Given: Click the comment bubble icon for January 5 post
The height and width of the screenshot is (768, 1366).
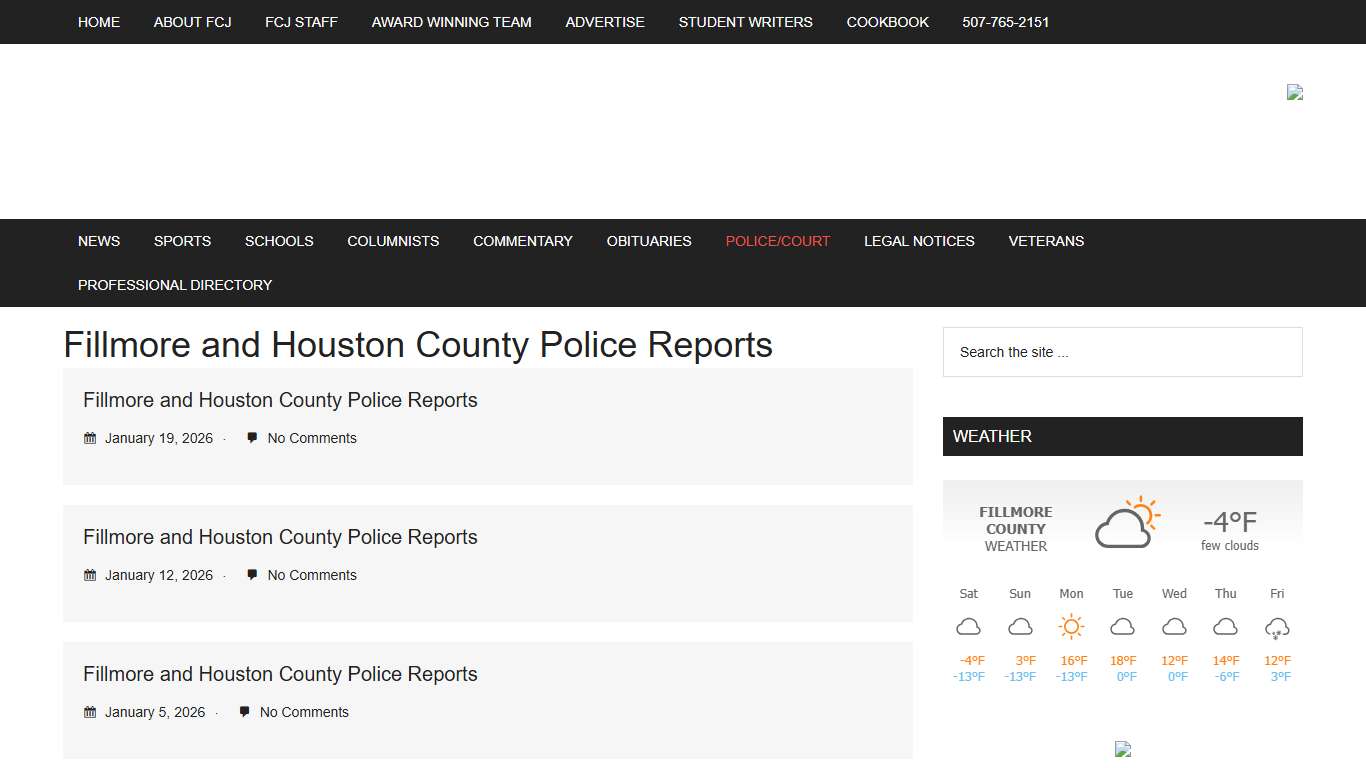Looking at the screenshot, I should tap(244, 711).
